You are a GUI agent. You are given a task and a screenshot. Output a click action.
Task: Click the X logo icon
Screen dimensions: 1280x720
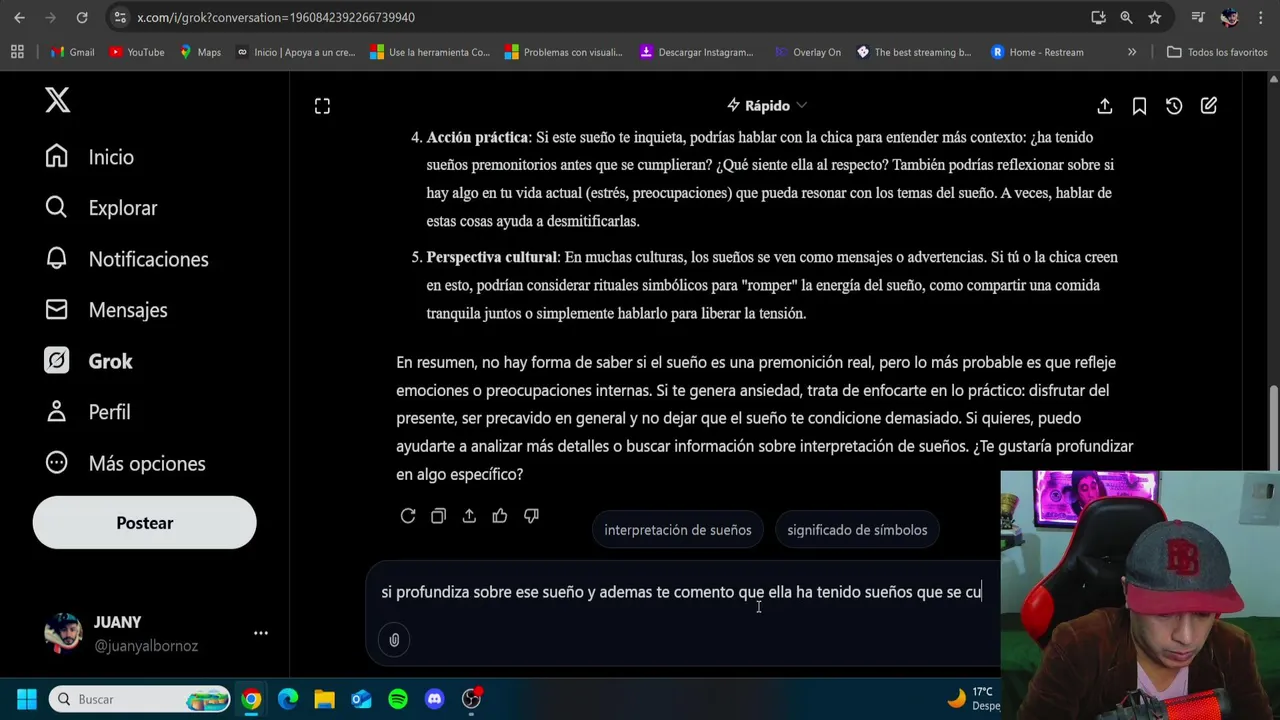(x=57, y=100)
